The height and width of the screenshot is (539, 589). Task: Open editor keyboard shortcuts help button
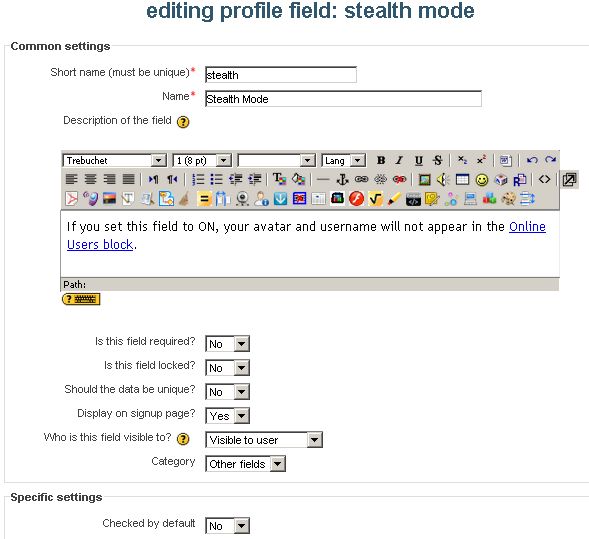pos(81,299)
